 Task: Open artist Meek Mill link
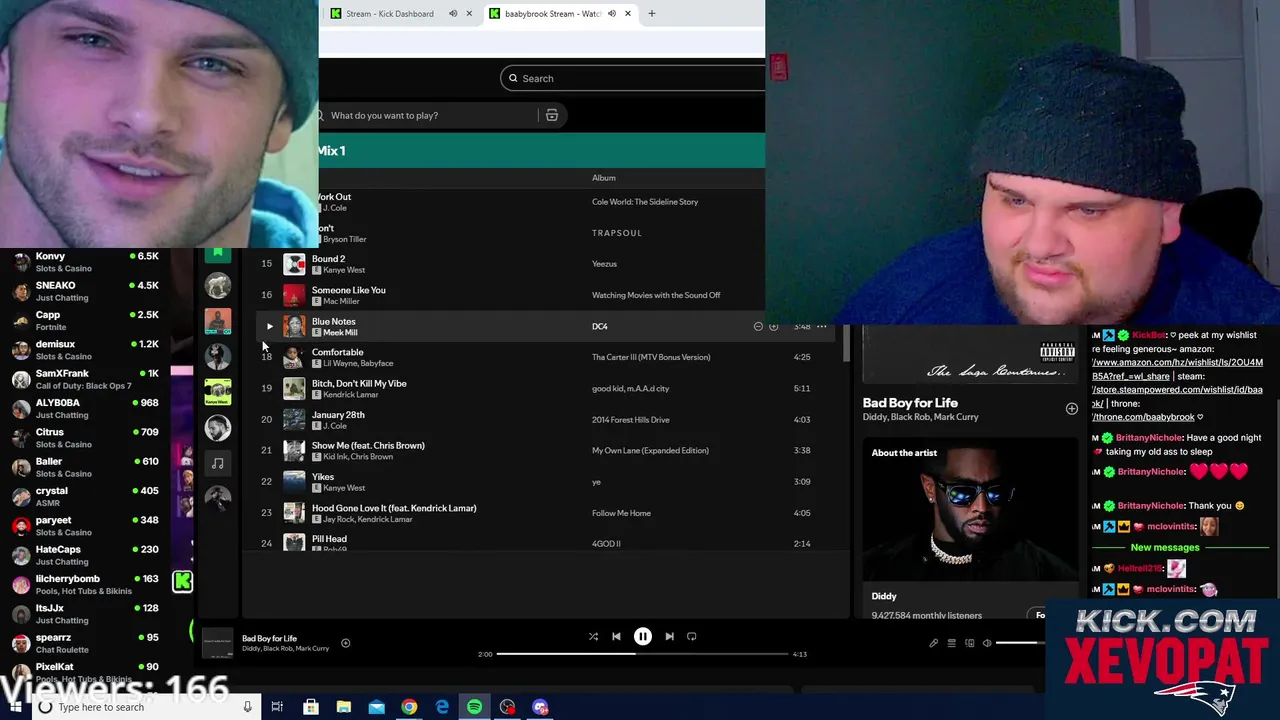pyautogui.click(x=340, y=332)
